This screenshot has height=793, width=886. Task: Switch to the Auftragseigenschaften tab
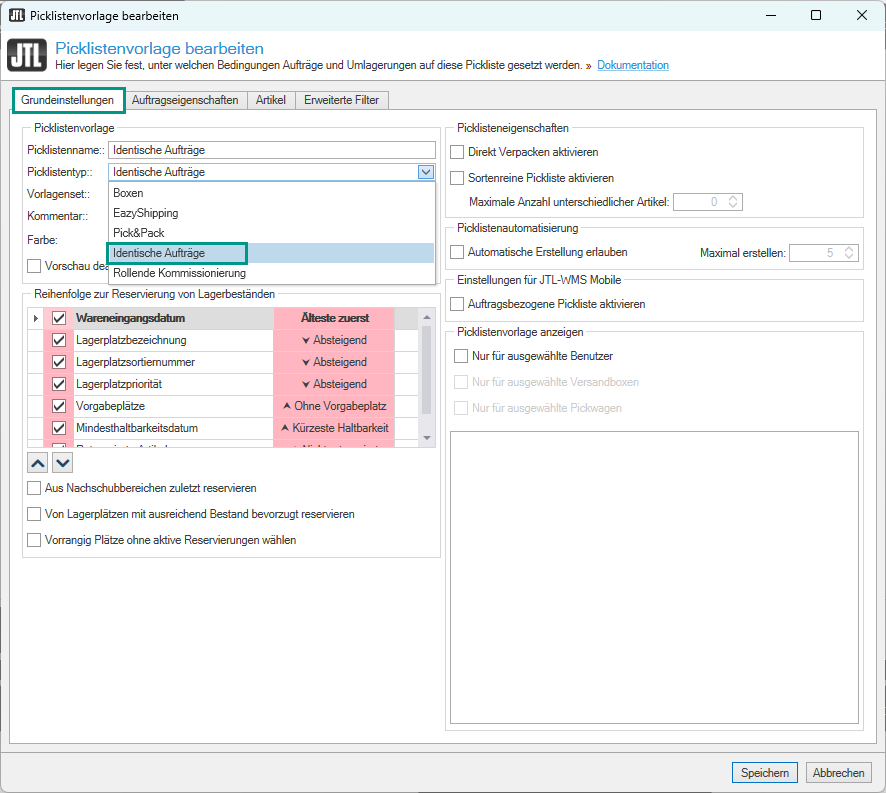(x=185, y=100)
